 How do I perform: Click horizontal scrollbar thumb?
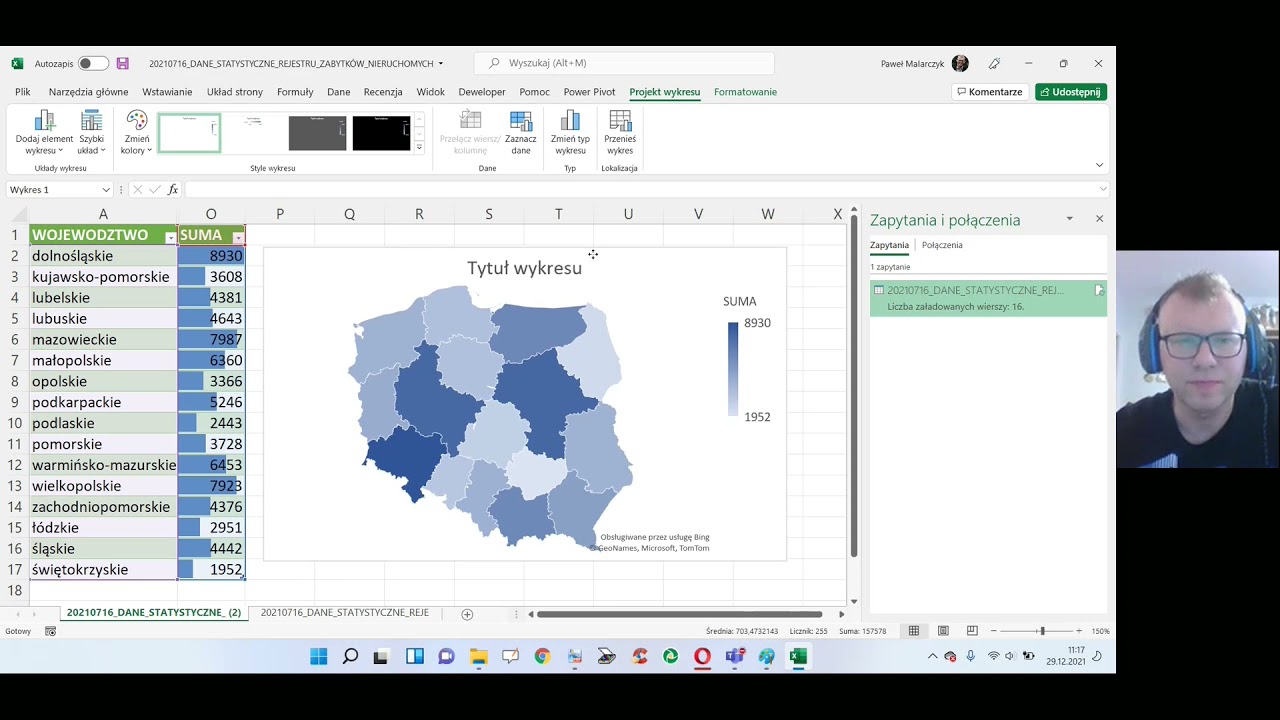pos(679,614)
